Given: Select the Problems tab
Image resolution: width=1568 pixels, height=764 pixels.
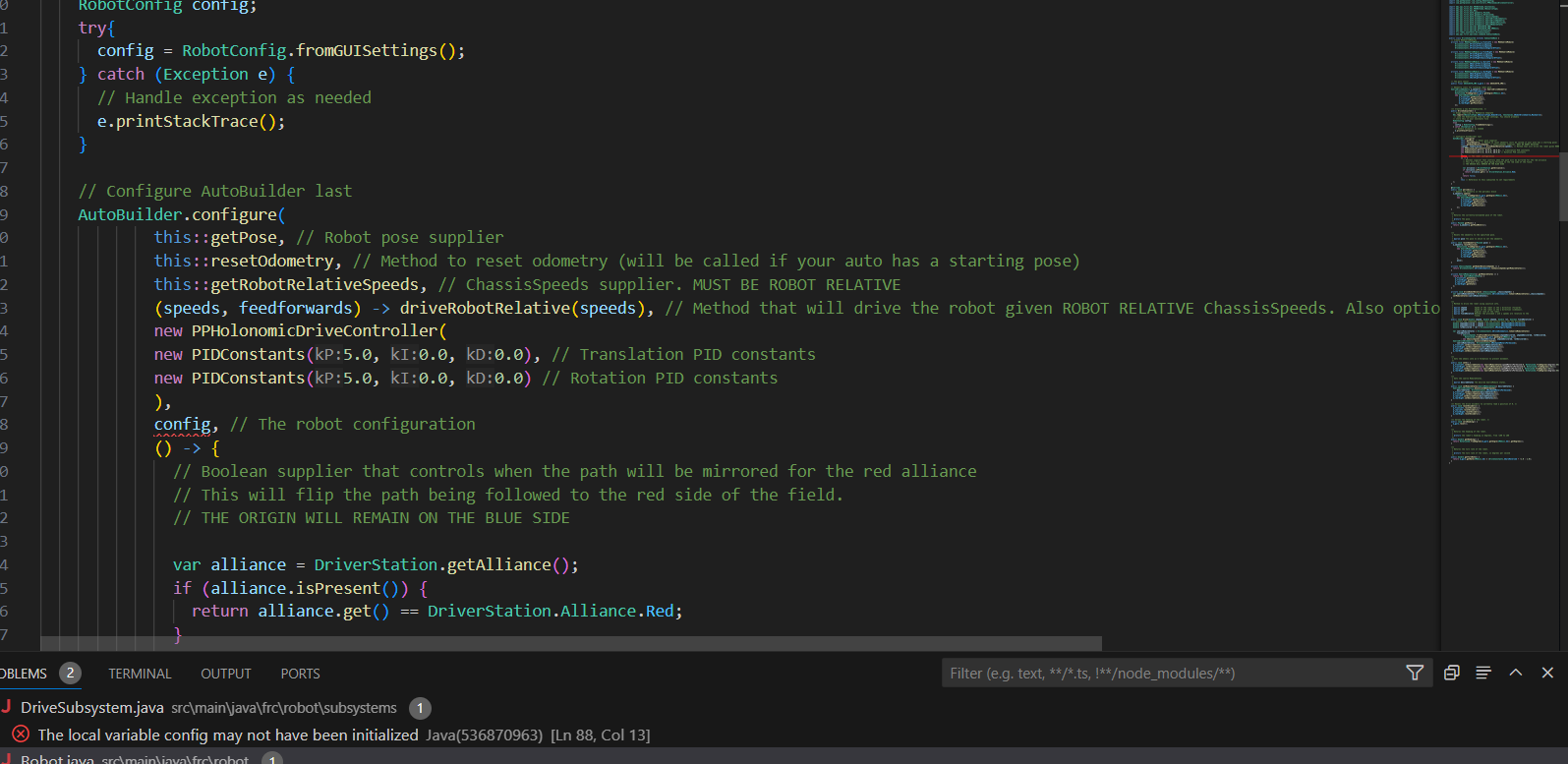Looking at the screenshot, I should click(x=25, y=674).
